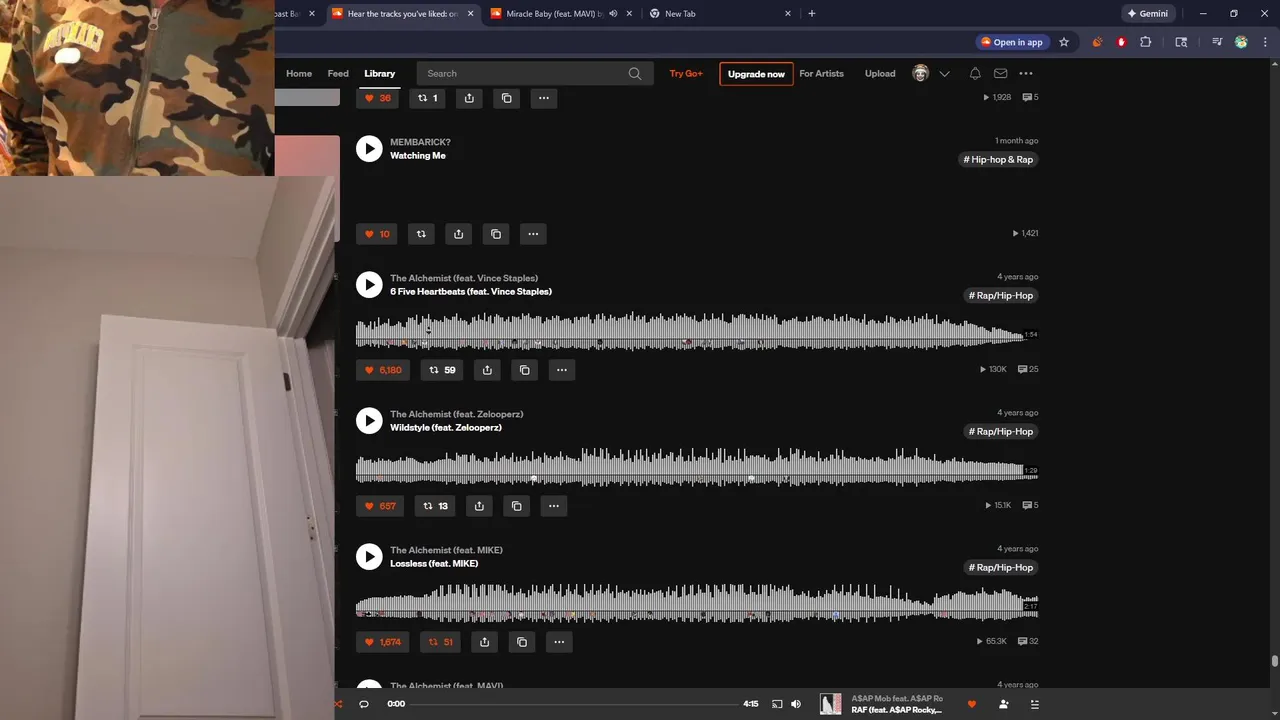Screen dimensions: 1280x720
Task: Play 6 Five Heartbeats track
Action: click(x=369, y=284)
